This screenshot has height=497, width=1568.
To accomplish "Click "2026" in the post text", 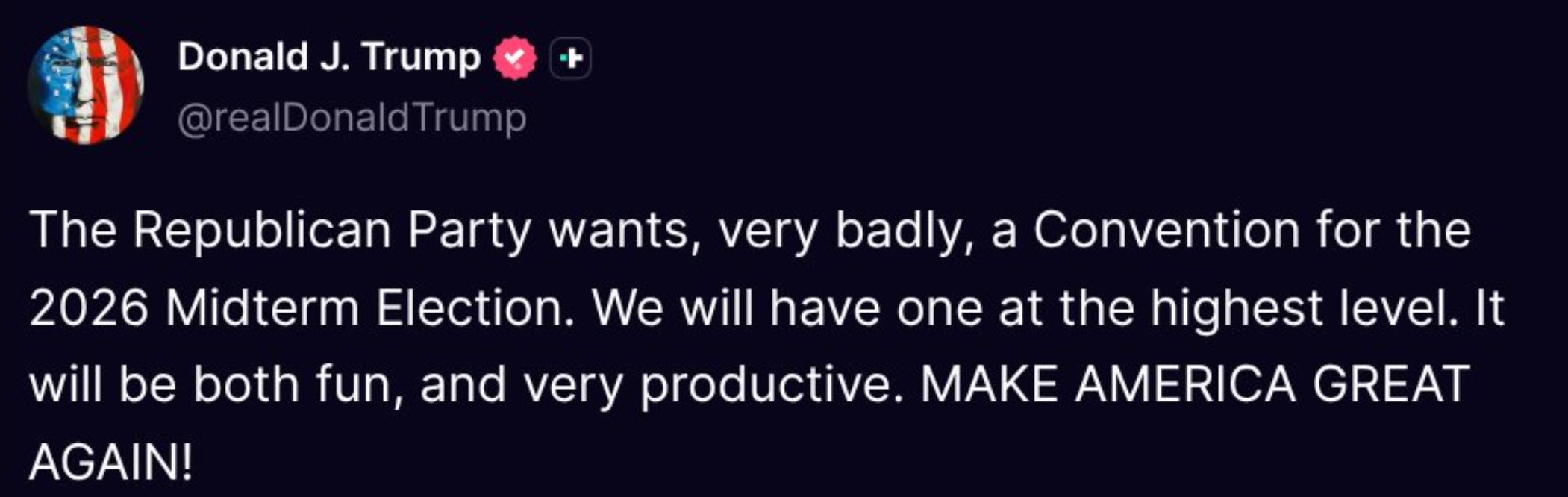I will [x=89, y=308].
